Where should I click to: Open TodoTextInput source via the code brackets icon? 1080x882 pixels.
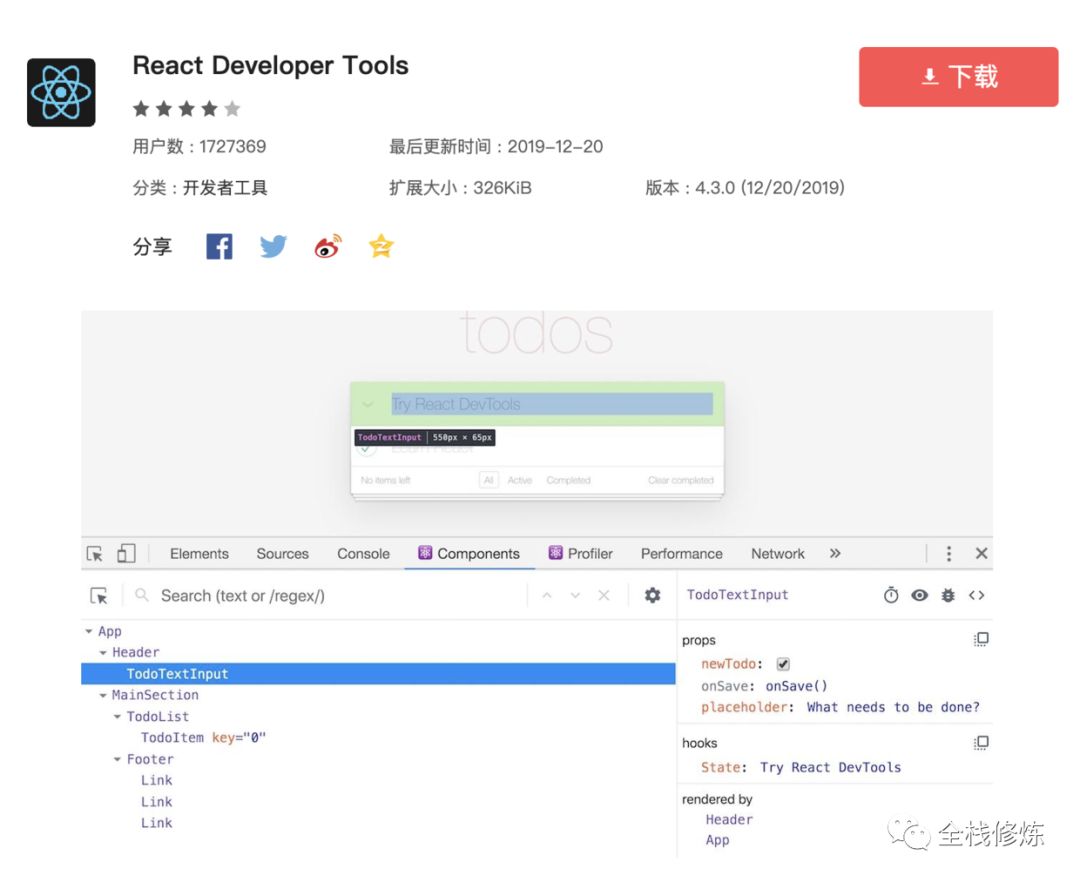click(x=977, y=595)
